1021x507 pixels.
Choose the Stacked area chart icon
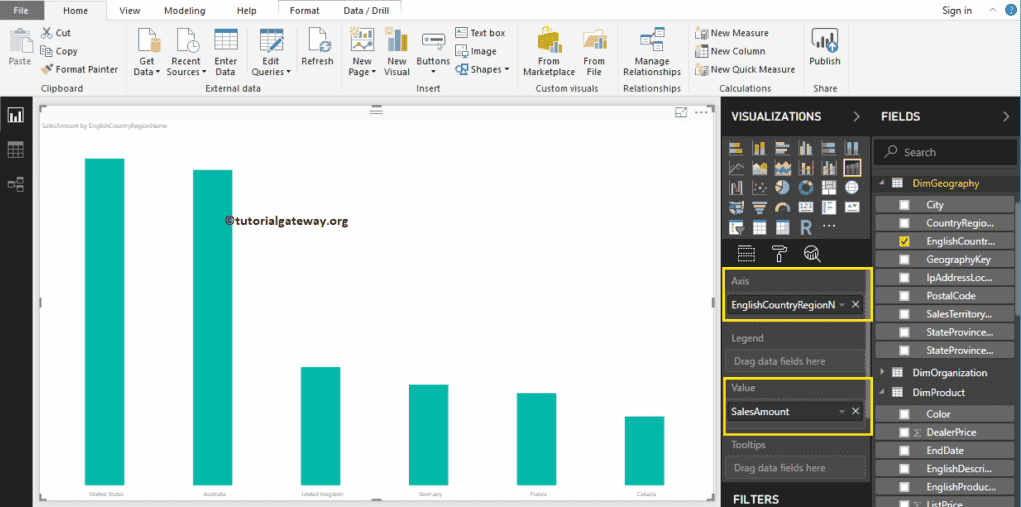click(x=782, y=169)
